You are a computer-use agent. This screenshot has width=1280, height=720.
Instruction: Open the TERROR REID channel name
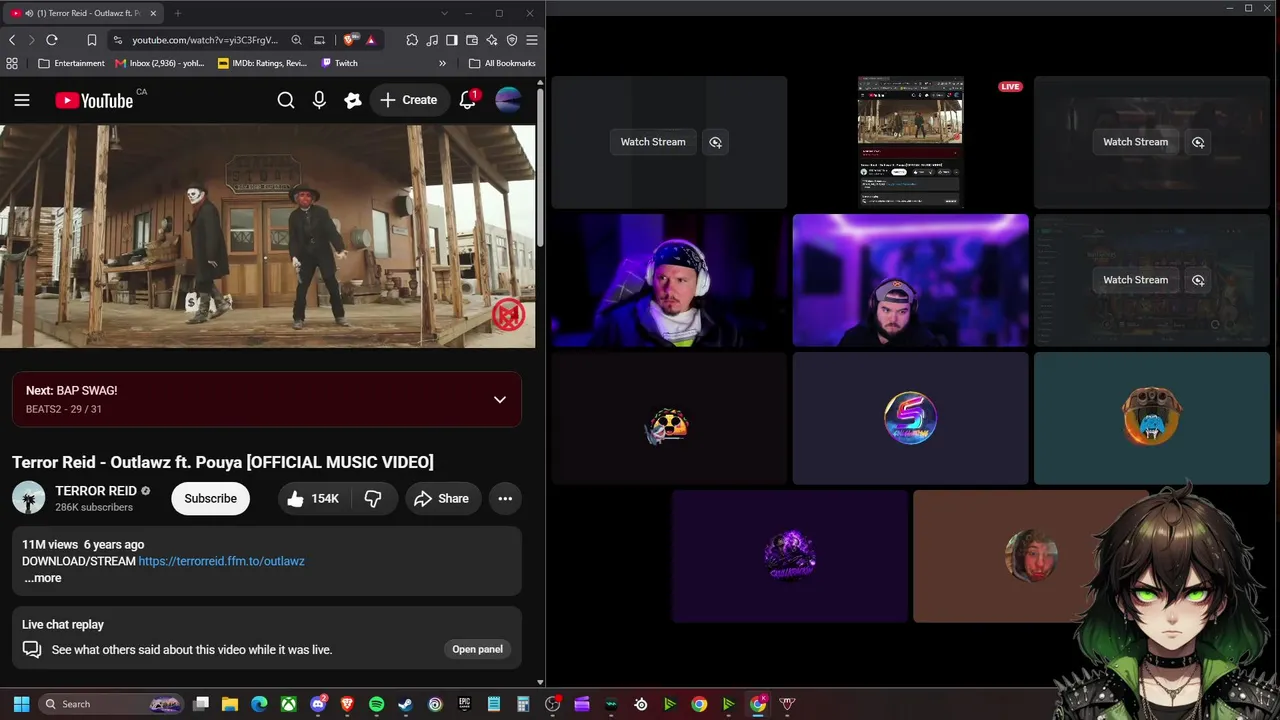click(96, 491)
